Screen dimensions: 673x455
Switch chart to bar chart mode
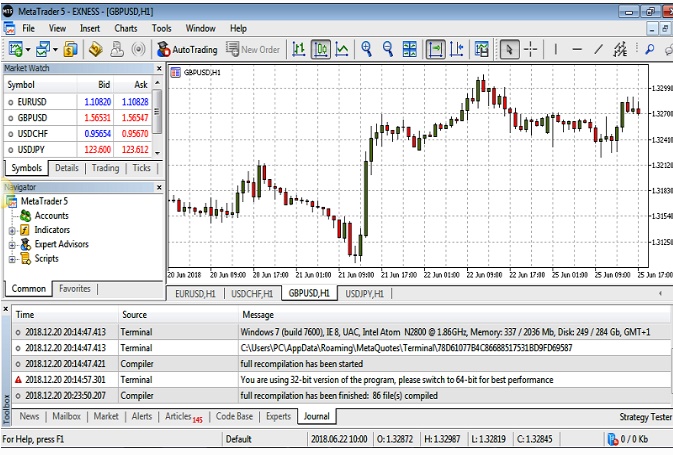click(299, 49)
